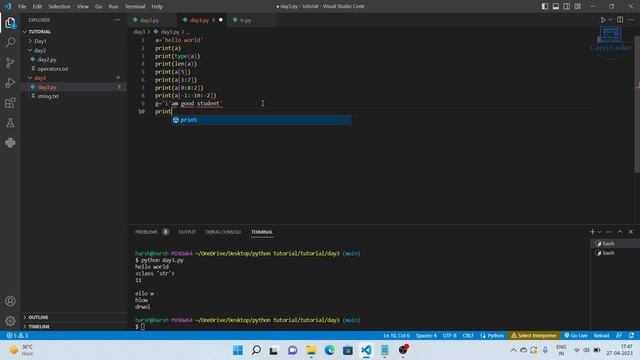640x360 pixels.
Task: Open the terminal panel more actions menu
Action: pos(609,231)
